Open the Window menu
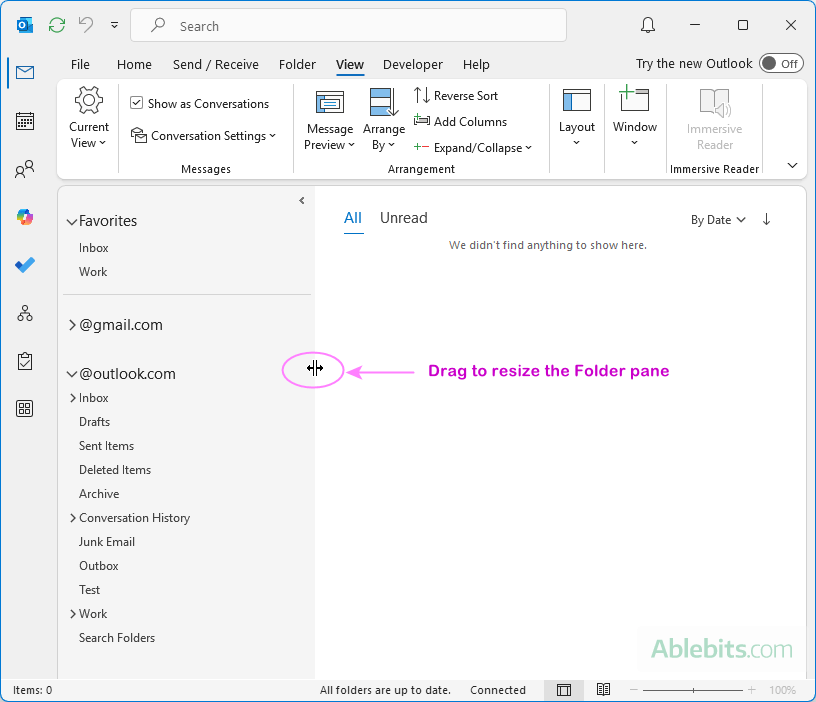816x702 pixels. [634, 118]
